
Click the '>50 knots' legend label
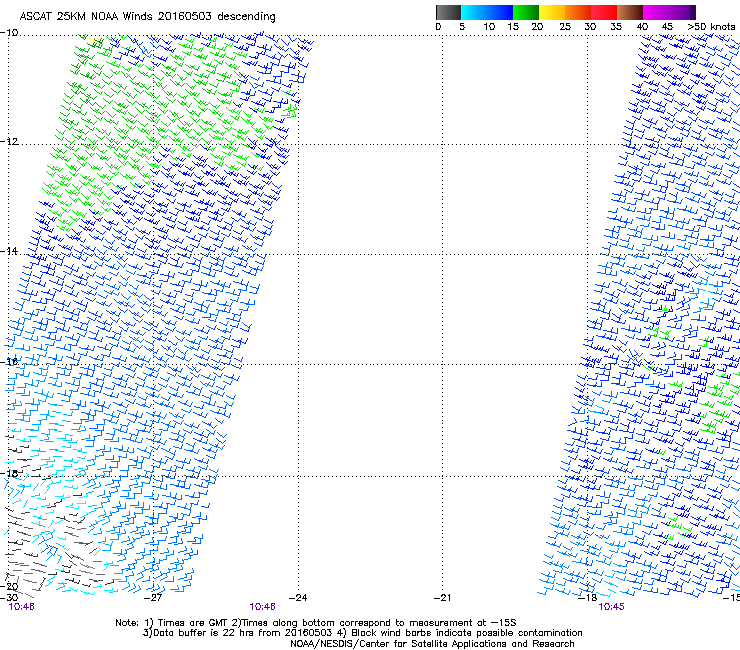pyautogui.click(x=711, y=27)
